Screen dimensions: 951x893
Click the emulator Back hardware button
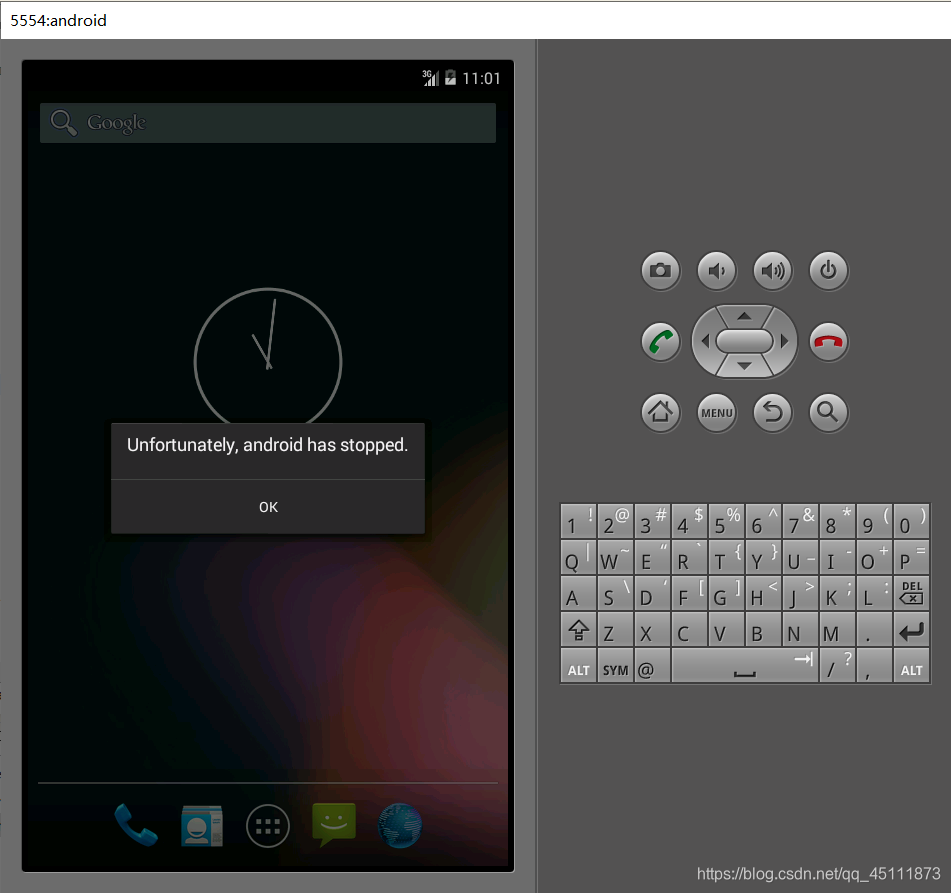pos(772,413)
